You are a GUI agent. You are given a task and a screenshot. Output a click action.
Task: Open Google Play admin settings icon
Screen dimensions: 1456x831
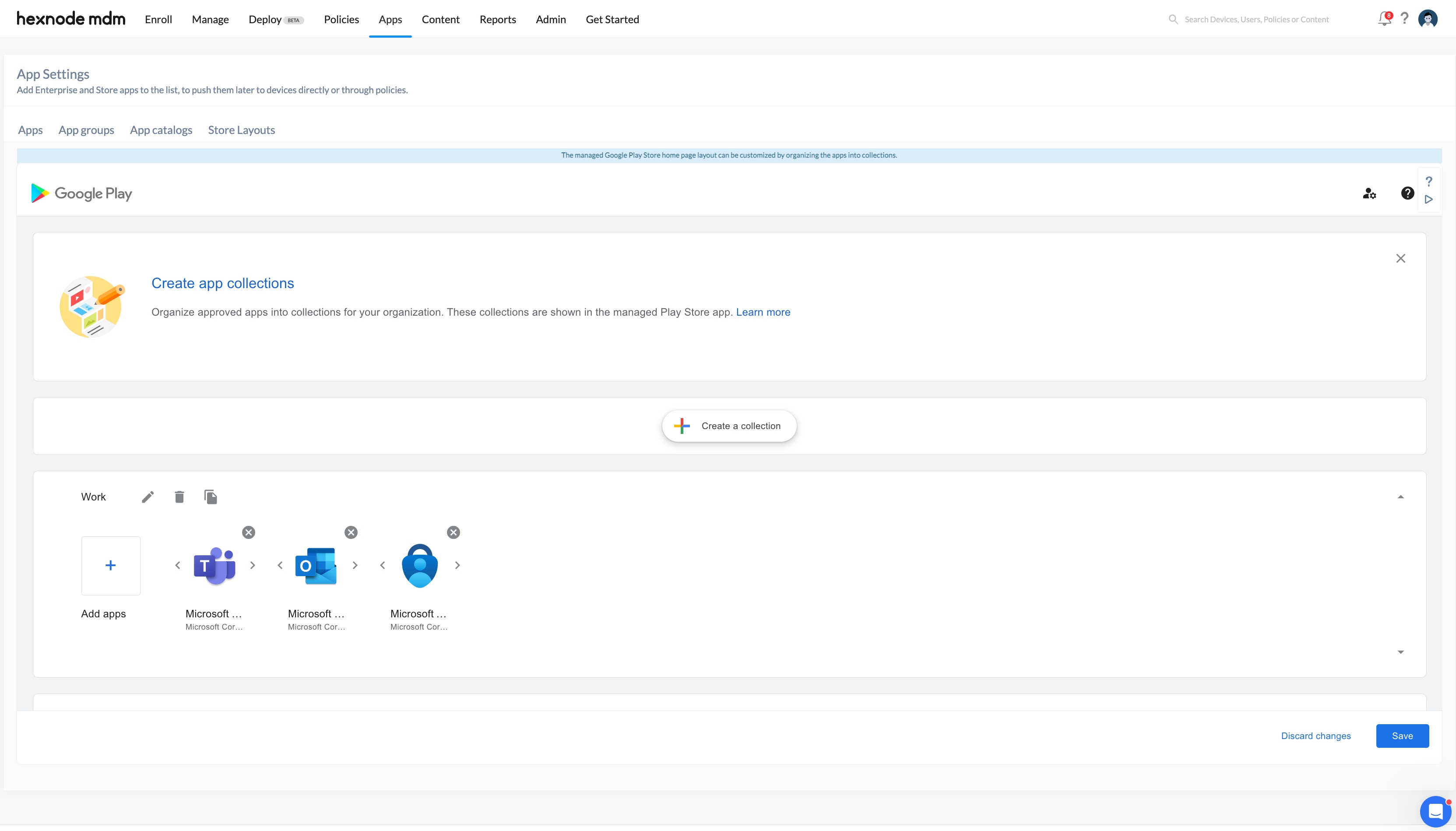[1369, 194]
